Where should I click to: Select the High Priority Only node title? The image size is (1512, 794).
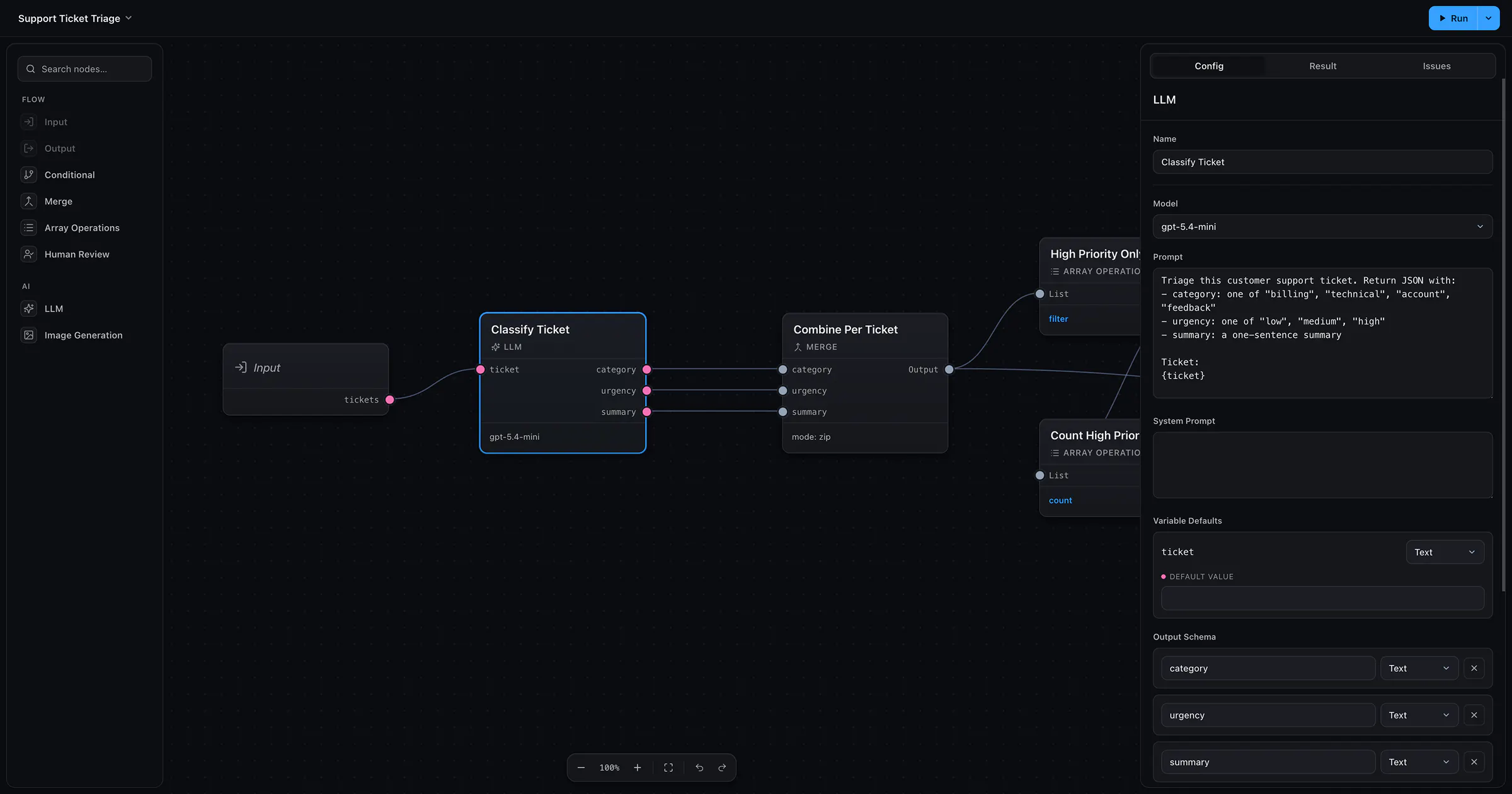[x=1095, y=254]
